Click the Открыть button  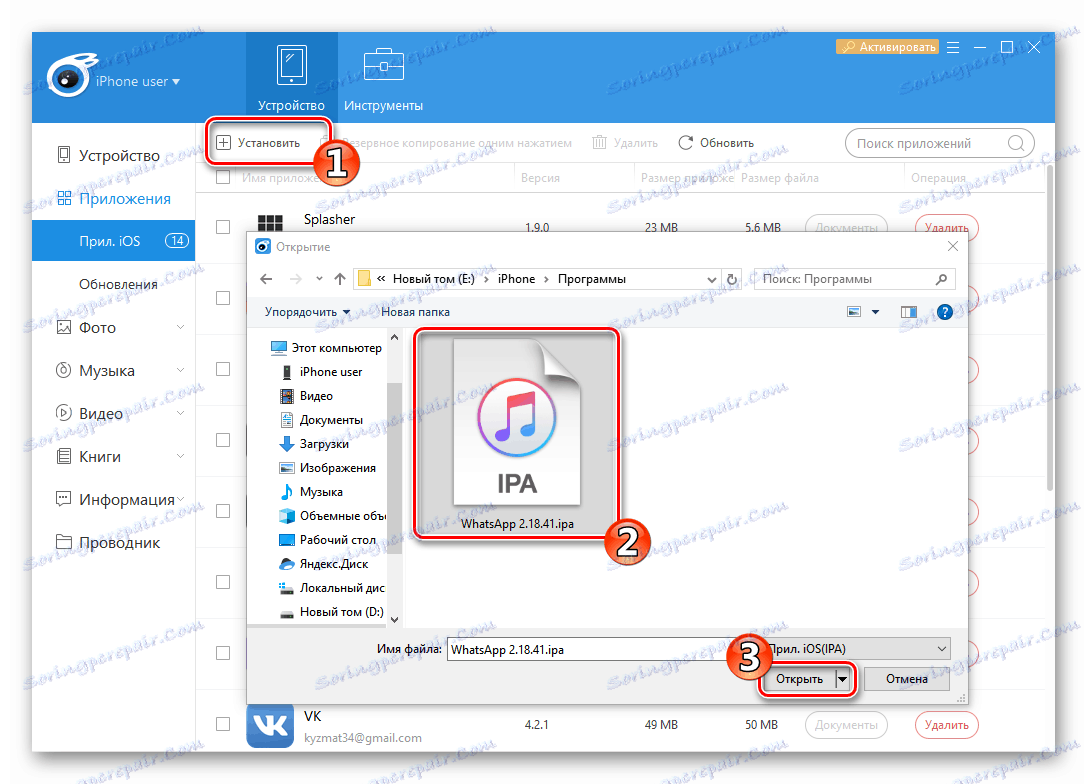pos(799,679)
